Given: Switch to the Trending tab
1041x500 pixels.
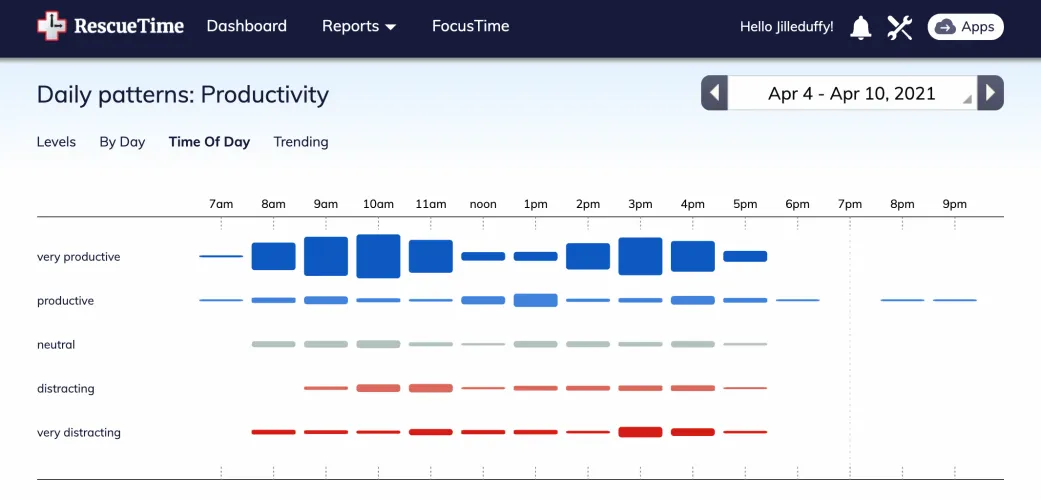Looking at the screenshot, I should (301, 142).
